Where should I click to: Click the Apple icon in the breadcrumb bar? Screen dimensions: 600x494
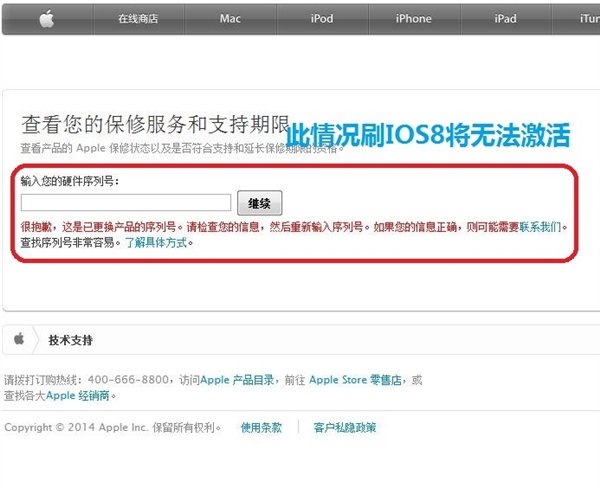(19, 339)
